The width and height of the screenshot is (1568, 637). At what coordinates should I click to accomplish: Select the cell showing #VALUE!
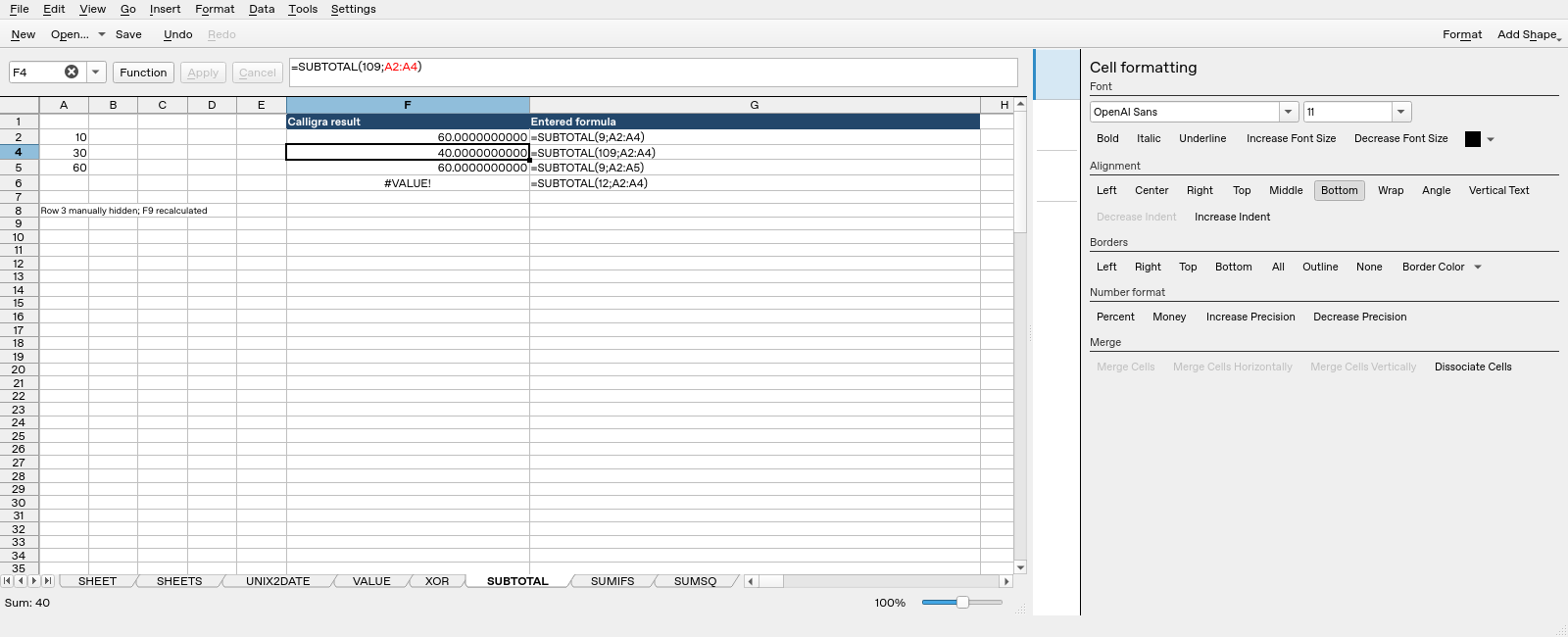point(408,183)
